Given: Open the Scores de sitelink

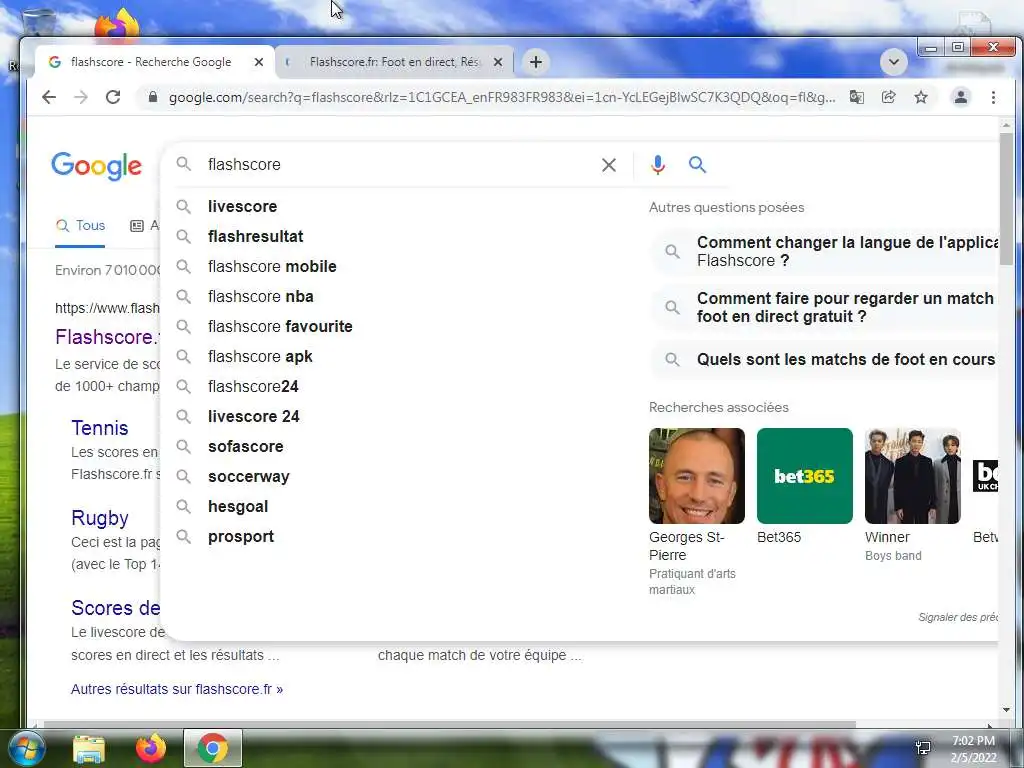Looking at the screenshot, I should 116,608.
